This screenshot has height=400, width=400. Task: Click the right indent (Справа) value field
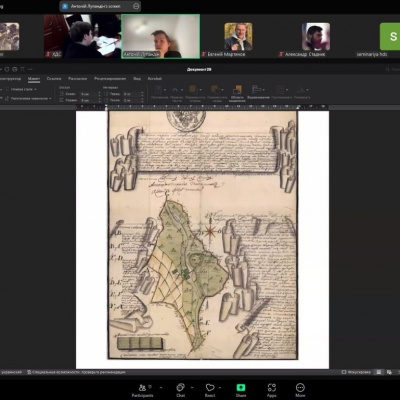pyautogui.click(x=89, y=100)
